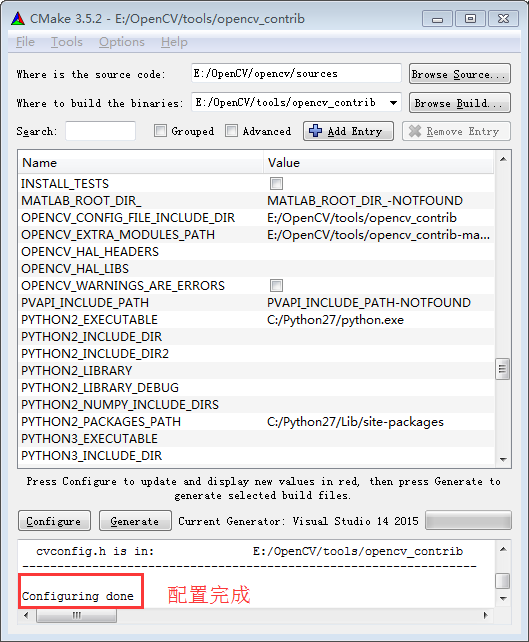Click the variable list scroll down arrow
529x642 pixels.
click(503, 459)
